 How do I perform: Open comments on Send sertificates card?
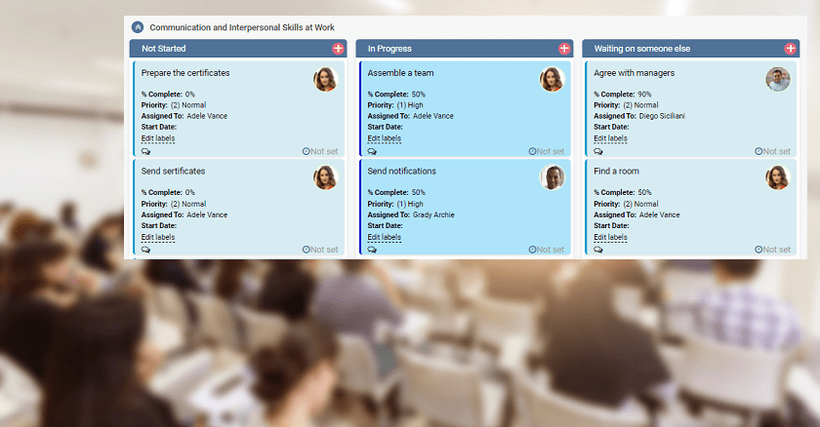[146, 250]
